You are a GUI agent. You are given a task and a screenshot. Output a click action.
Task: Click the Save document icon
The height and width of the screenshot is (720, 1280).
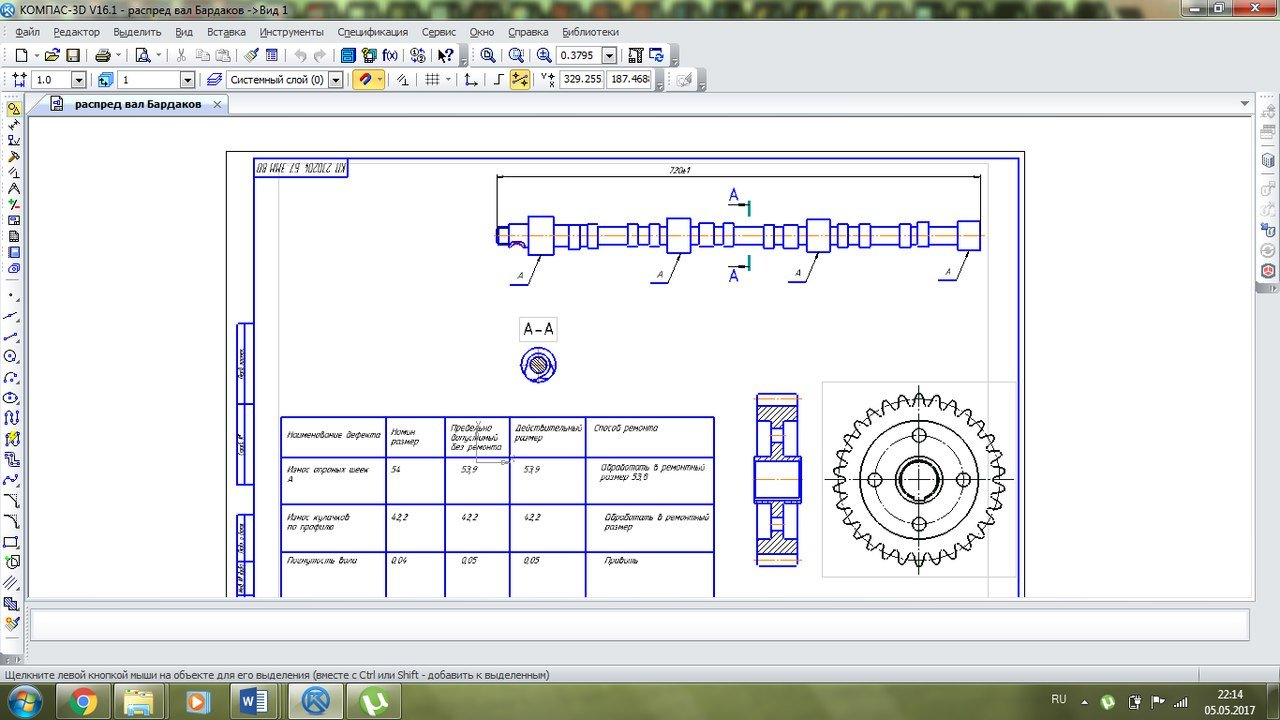pyautogui.click(x=73, y=56)
